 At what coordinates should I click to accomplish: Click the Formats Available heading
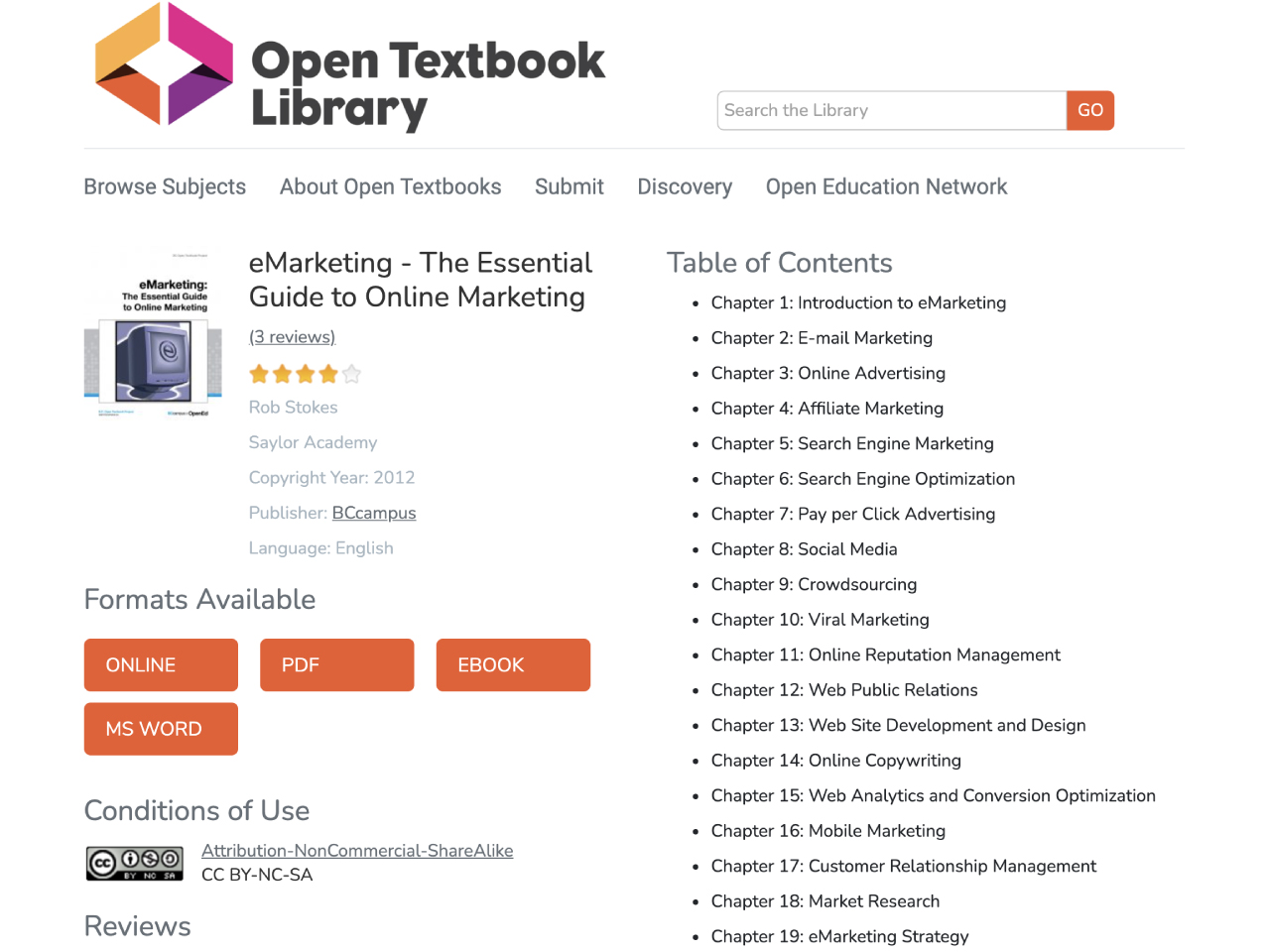coord(199,599)
